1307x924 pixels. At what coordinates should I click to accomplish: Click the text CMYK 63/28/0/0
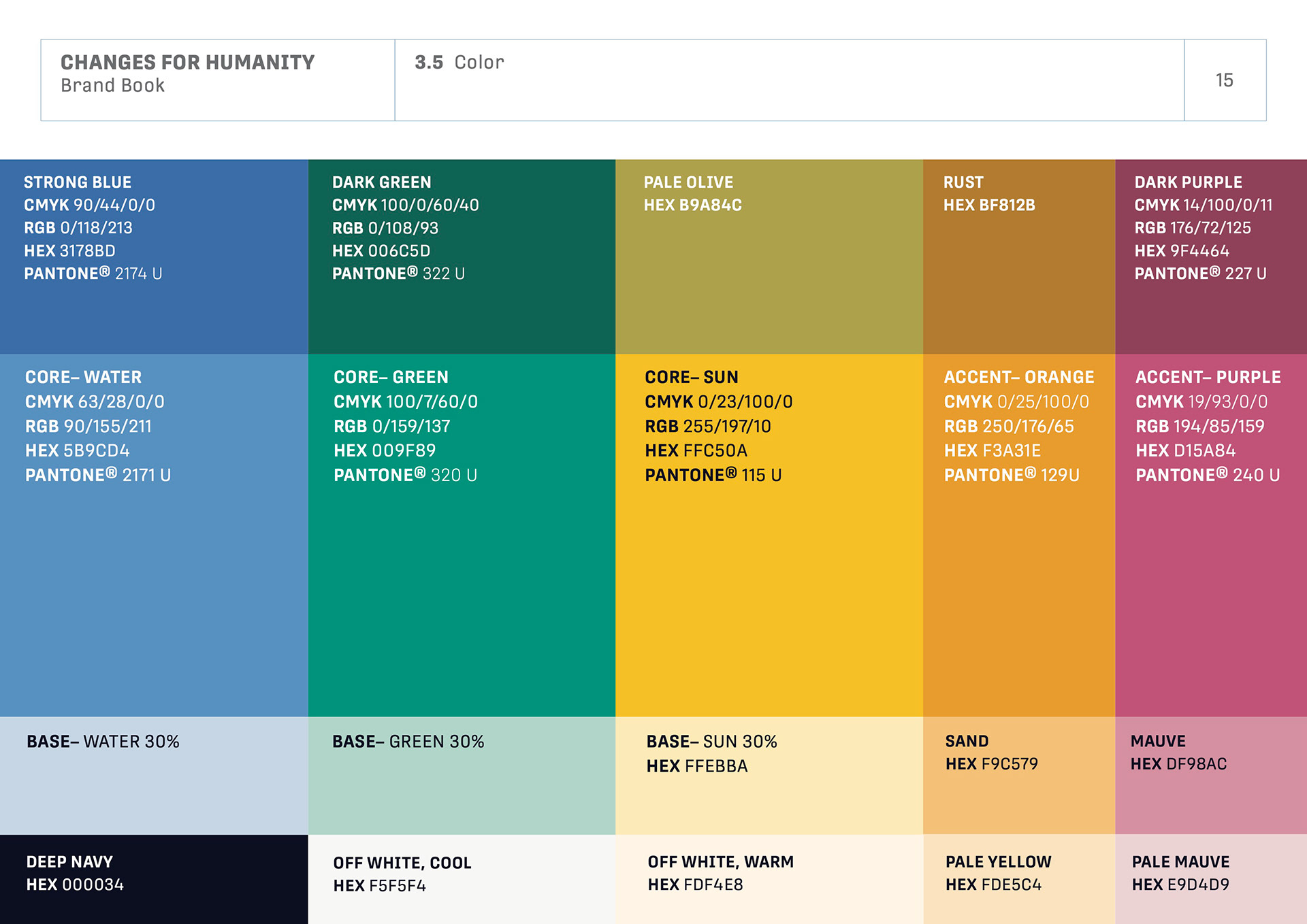(x=95, y=402)
